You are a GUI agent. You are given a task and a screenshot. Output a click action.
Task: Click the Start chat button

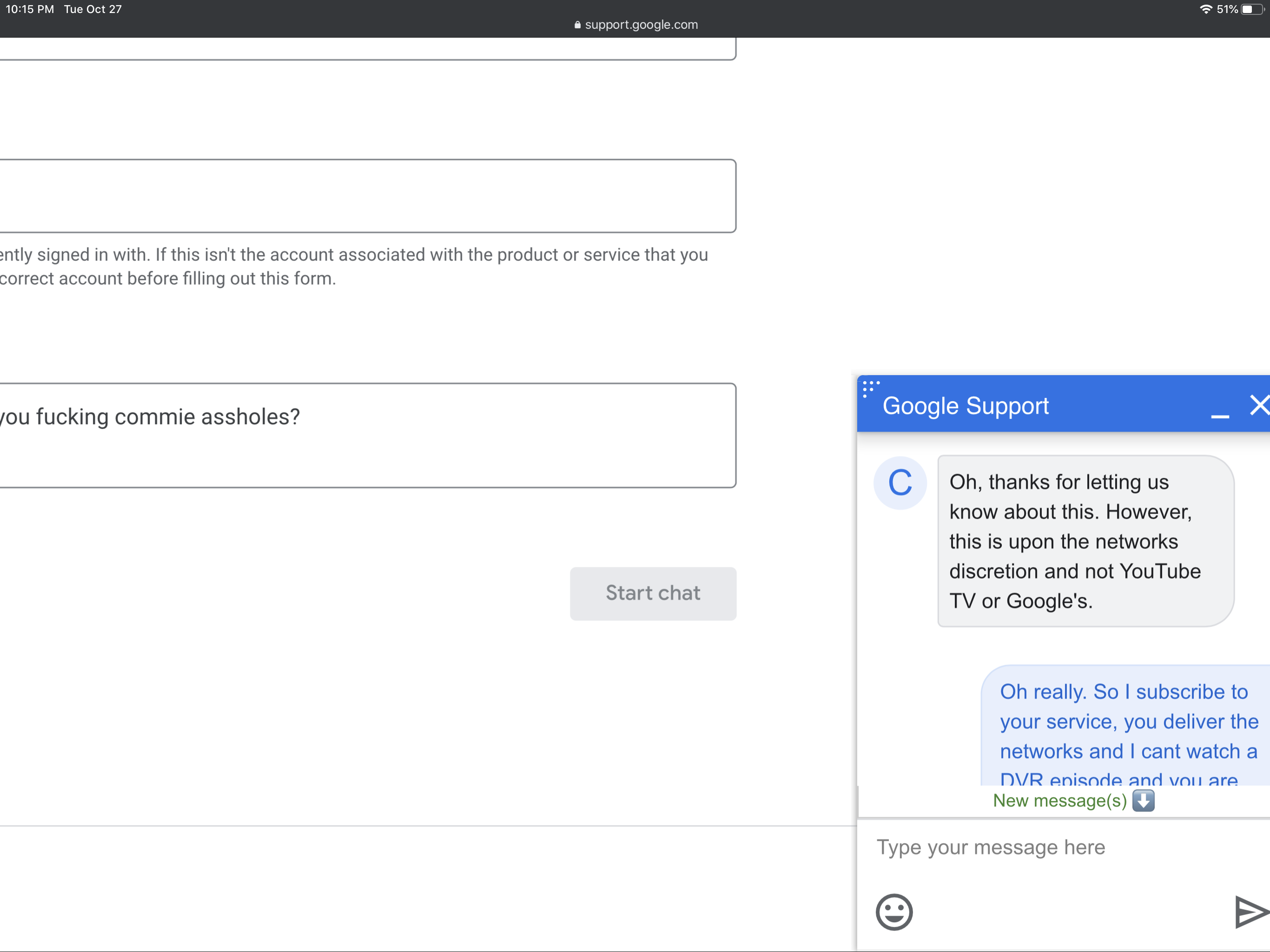coord(653,593)
